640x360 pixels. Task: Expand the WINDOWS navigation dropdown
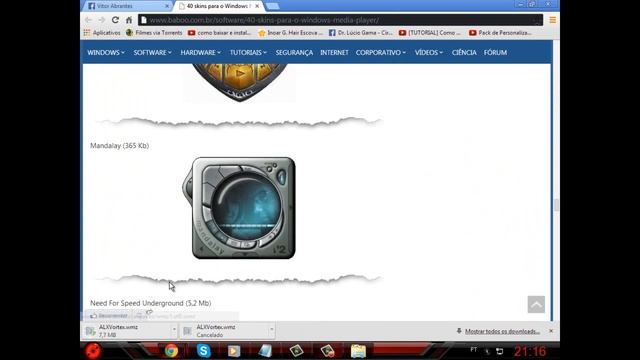[106, 52]
